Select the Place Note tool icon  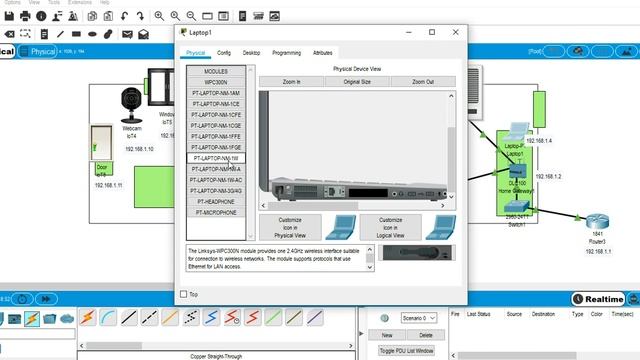coord(44,34)
